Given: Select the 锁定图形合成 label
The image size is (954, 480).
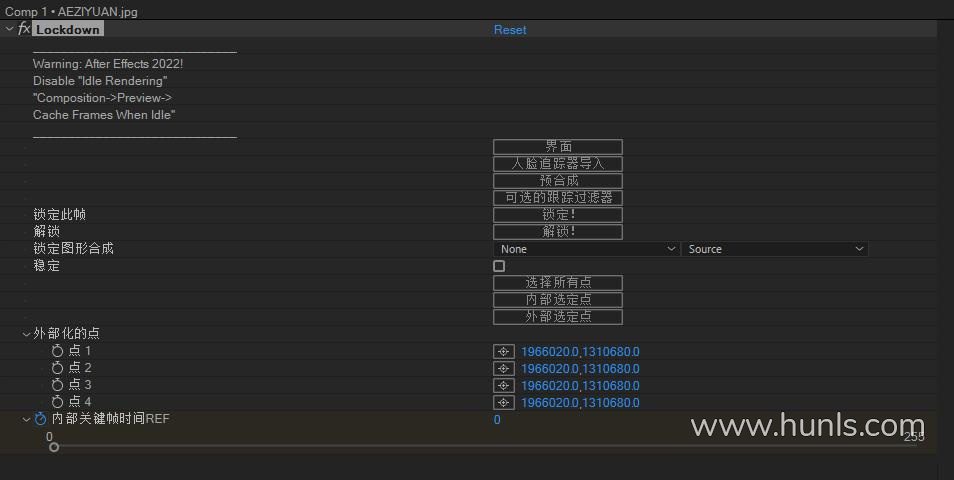Looking at the screenshot, I should 73,249.
